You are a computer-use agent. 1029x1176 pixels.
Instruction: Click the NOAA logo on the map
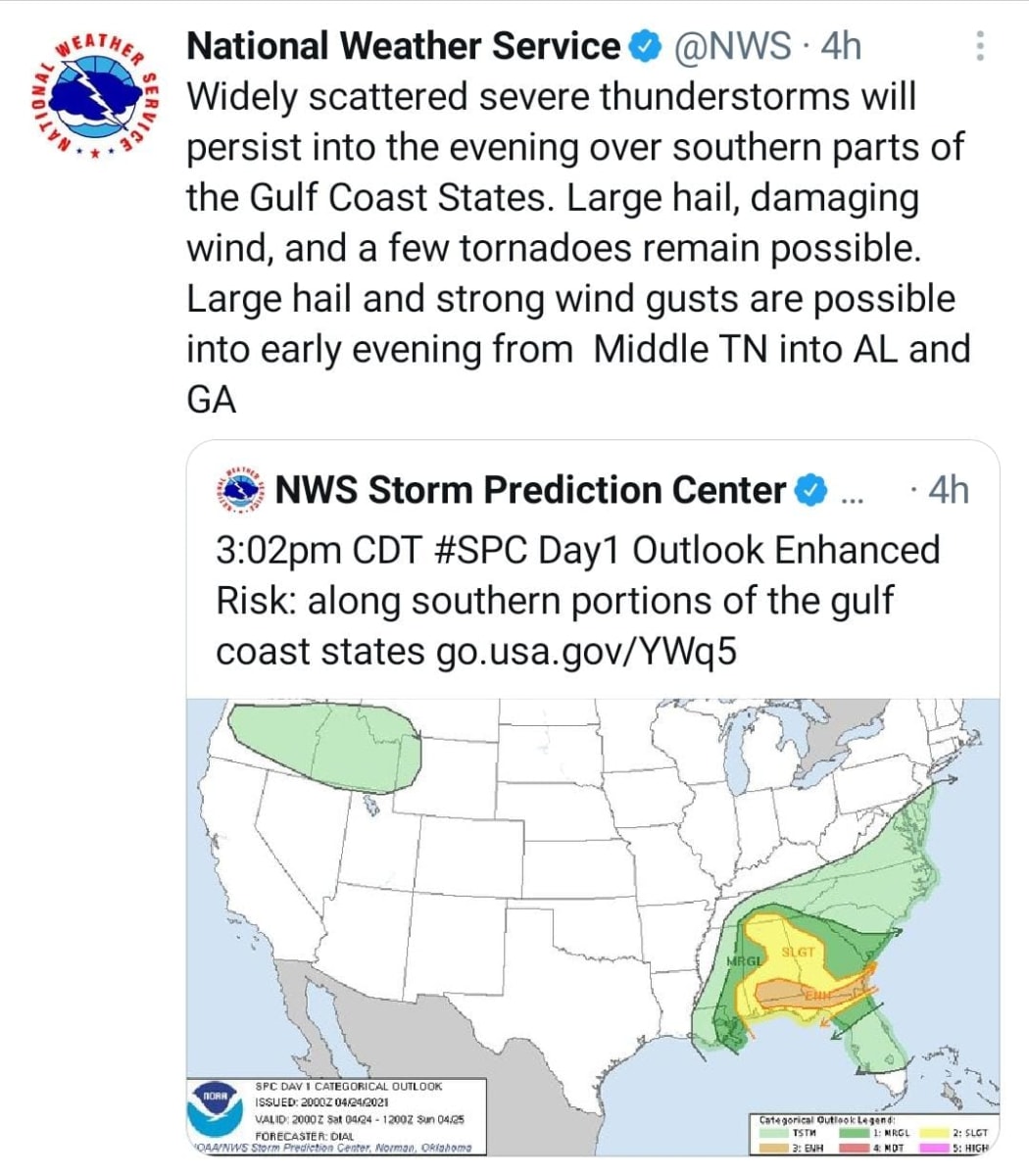[215, 1113]
